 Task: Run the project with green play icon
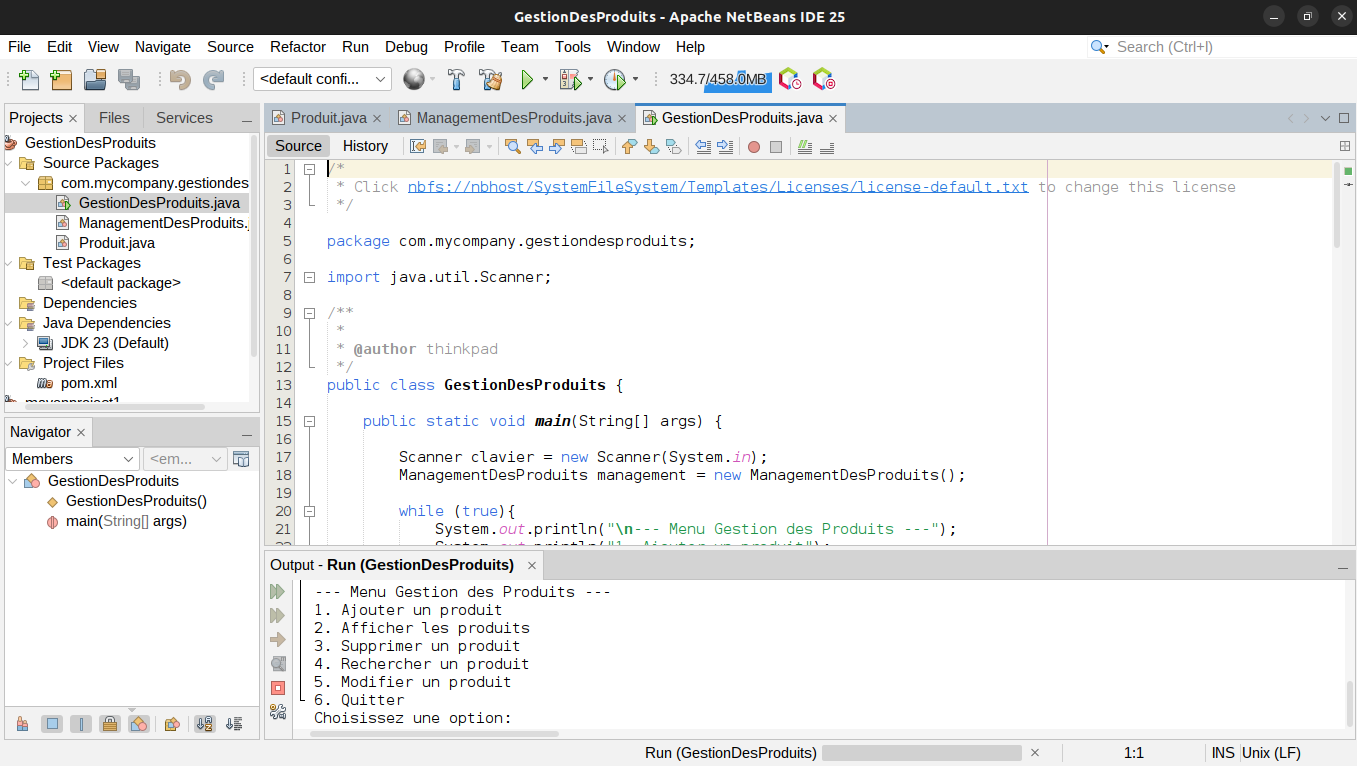(x=527, y=79)
